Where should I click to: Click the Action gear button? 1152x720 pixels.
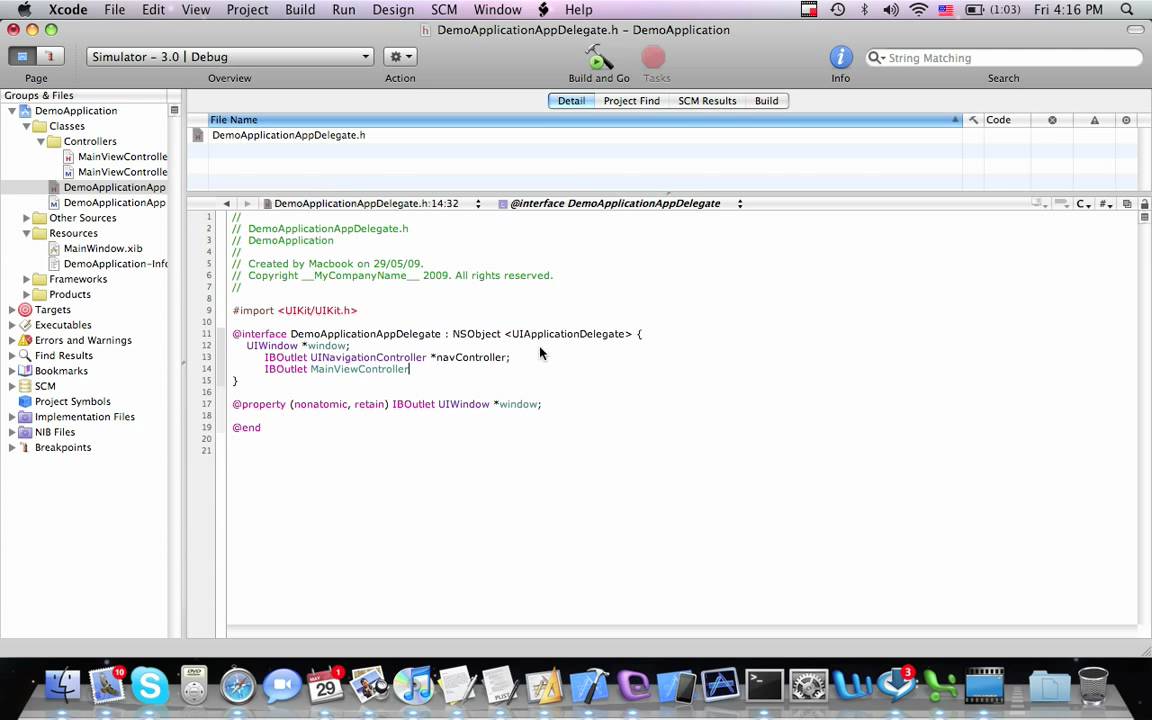coord(400,57)
